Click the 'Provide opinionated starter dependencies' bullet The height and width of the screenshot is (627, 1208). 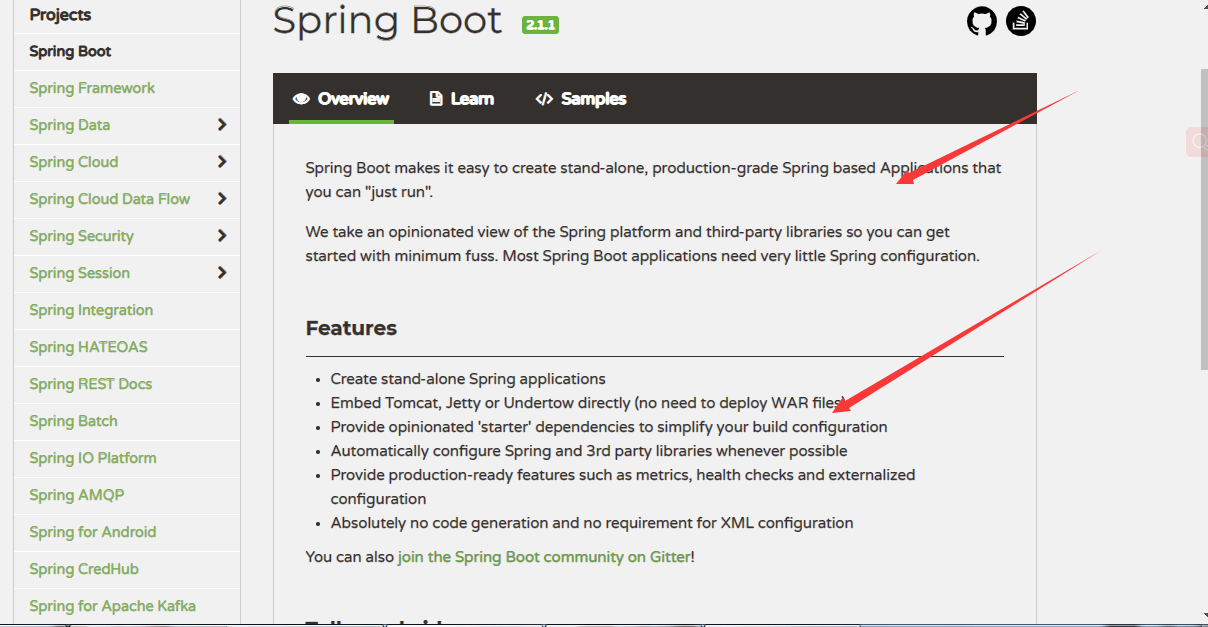[609, 427]
